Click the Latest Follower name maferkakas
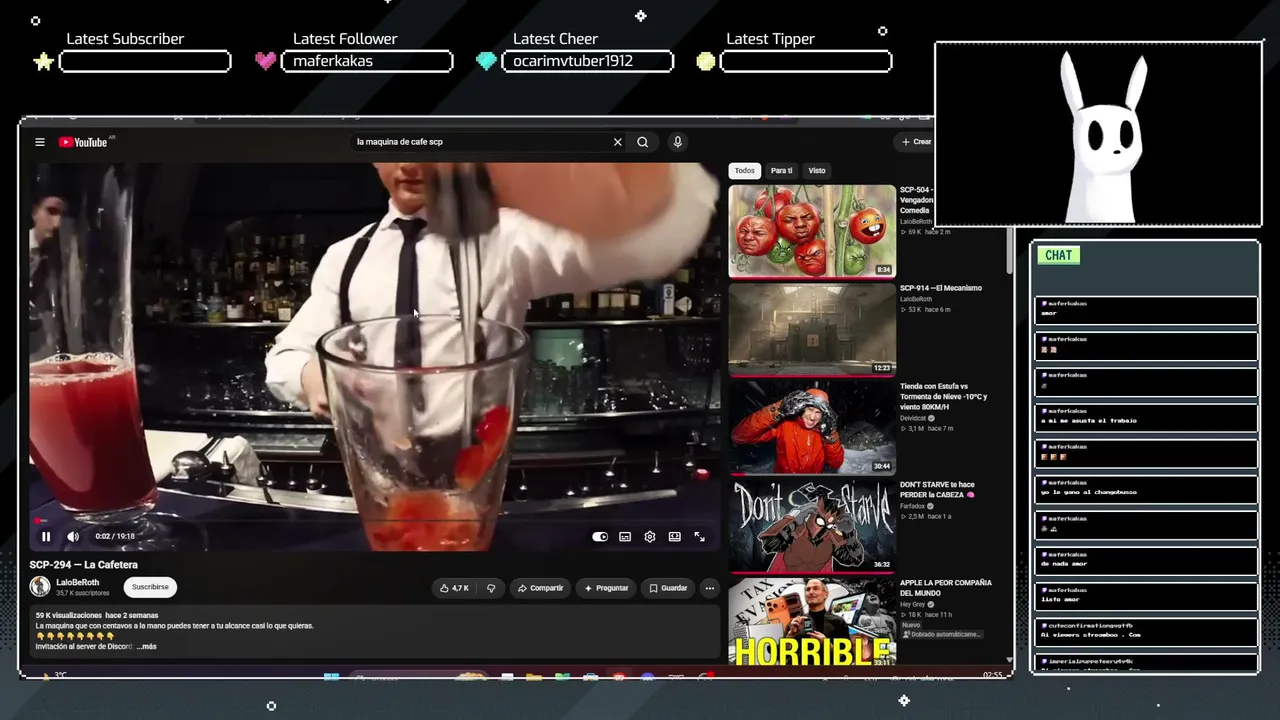The image size is (1280, 720). 333,61
